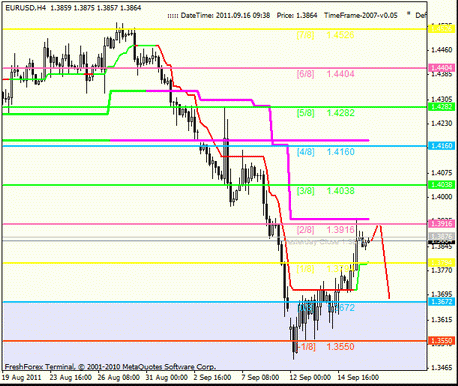Click the pink [6/8] level label
The height and width of the screenshot is (386, 458).
coord(305,74)
